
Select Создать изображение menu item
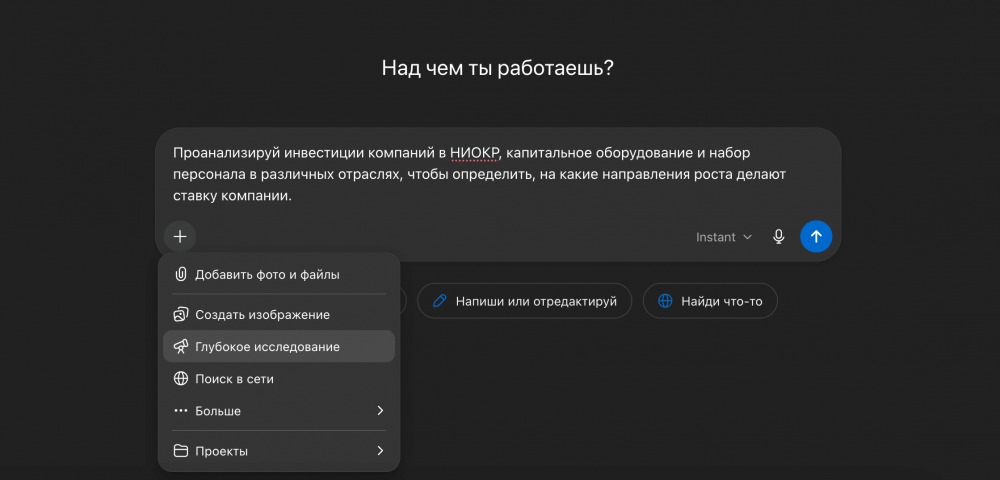[x=279, y=315]
